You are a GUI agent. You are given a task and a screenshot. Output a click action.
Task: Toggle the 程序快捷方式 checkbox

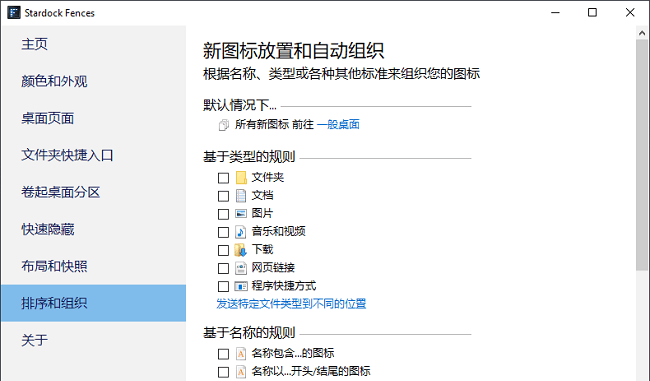tap(223, 286)
